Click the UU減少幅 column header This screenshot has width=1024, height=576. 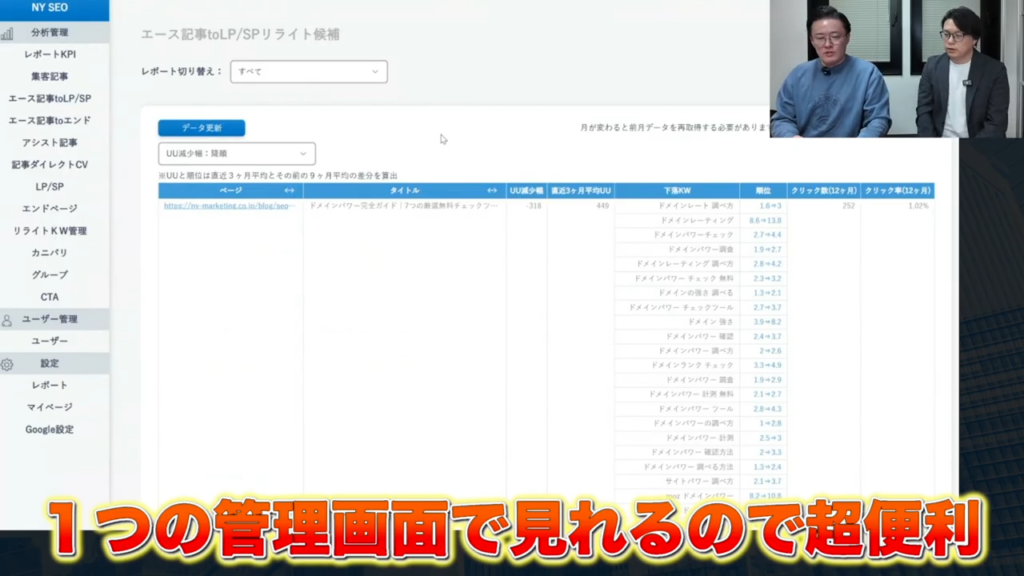click(526, 190)
